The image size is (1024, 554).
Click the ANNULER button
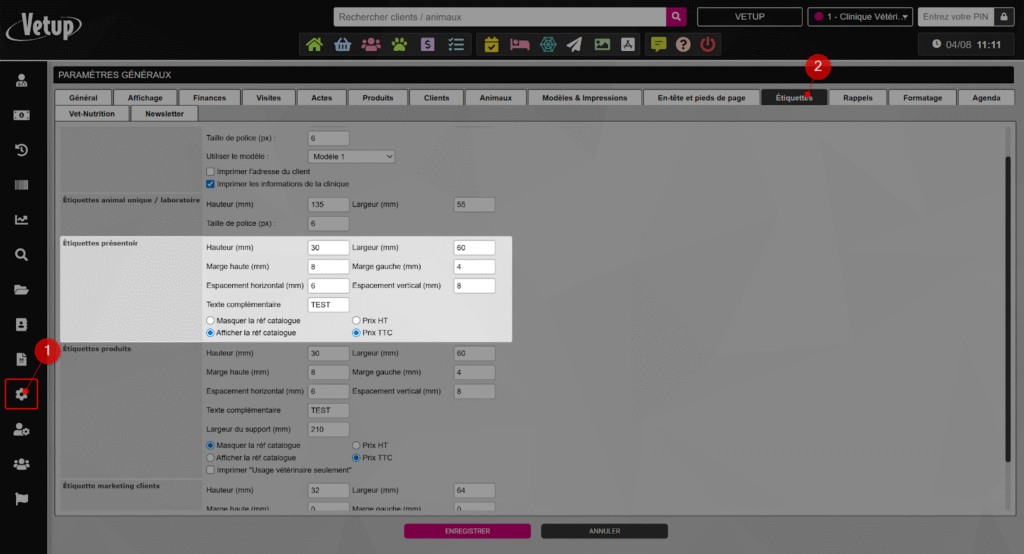pyautogui.click(x=604, y=531)
